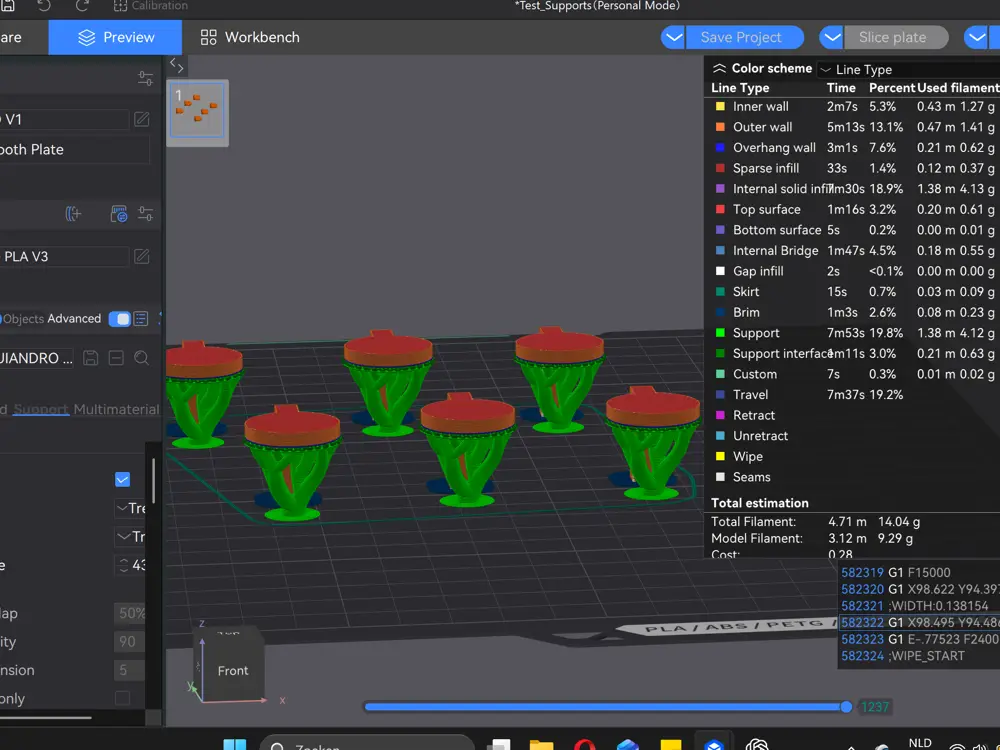This screenshot has height=750, width=1000.
Task: Open the Multimaterial settings tab
Action: [116, 409]
